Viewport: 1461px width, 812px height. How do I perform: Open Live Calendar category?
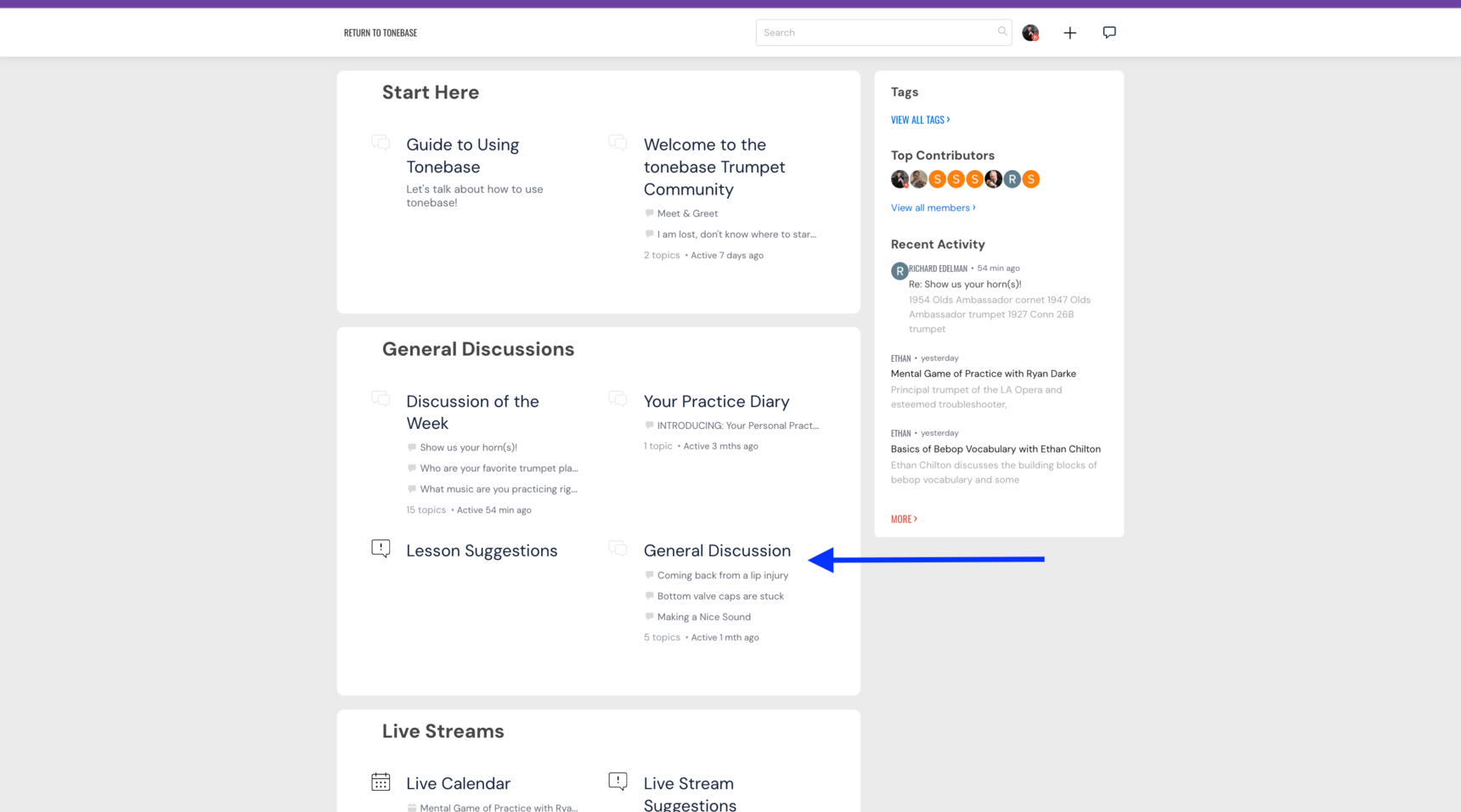pyautogui.click(x=458, y=783)
